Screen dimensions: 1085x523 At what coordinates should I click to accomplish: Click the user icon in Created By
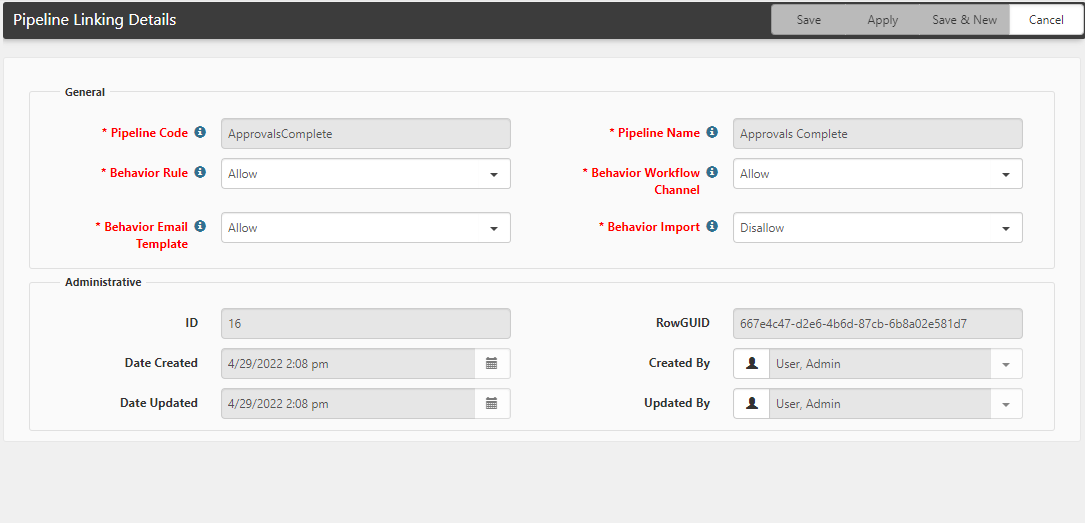[x=752, y=364]
